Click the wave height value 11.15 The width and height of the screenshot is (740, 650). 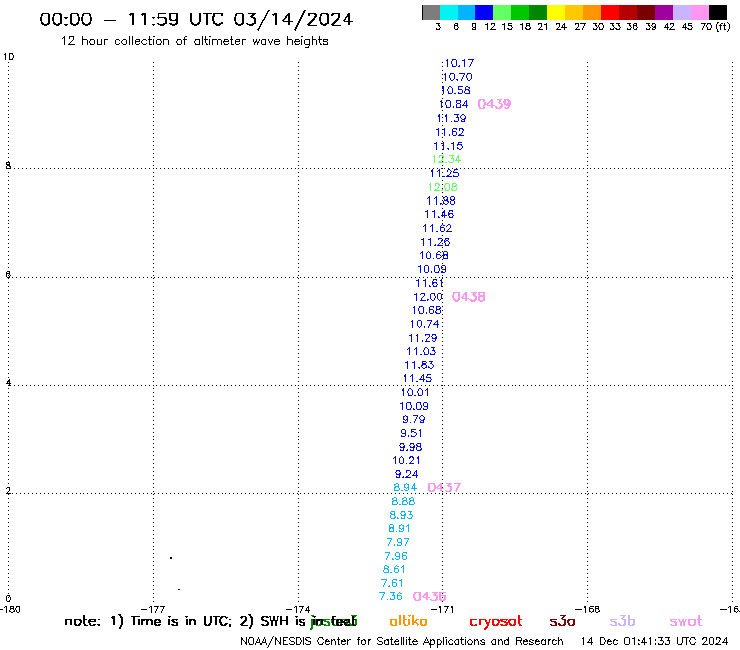(448, 146)
